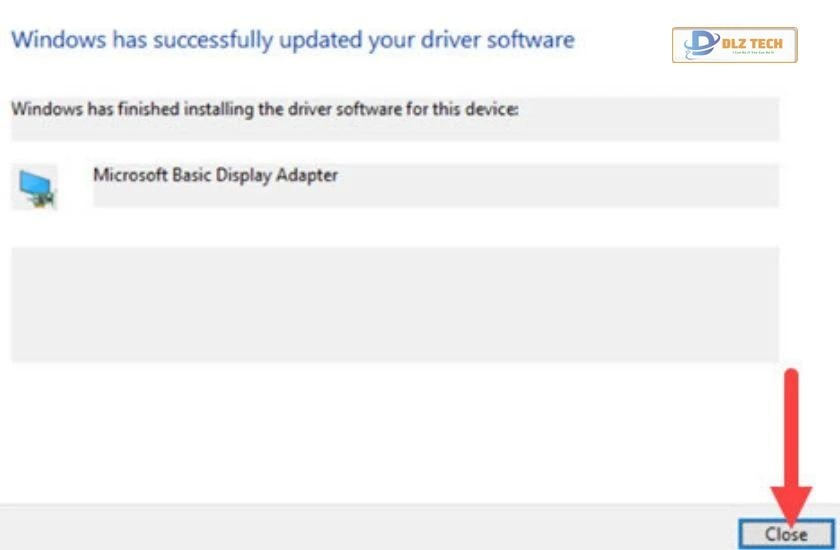The width and height of the screenshot is (840, 550).
Task: Click gray strip below the installing message
Action: (x=394, y=130)
